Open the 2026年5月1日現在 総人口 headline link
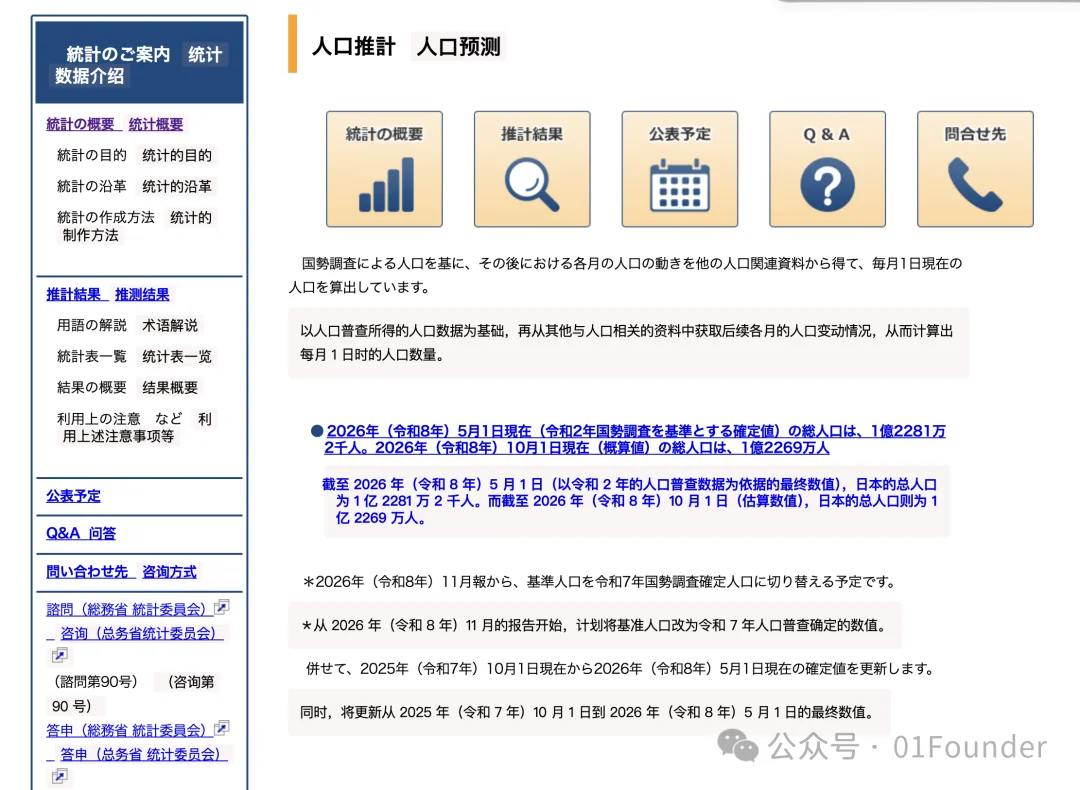The width and height of the screenshot is (1080, 790). [x=634, y=439]
